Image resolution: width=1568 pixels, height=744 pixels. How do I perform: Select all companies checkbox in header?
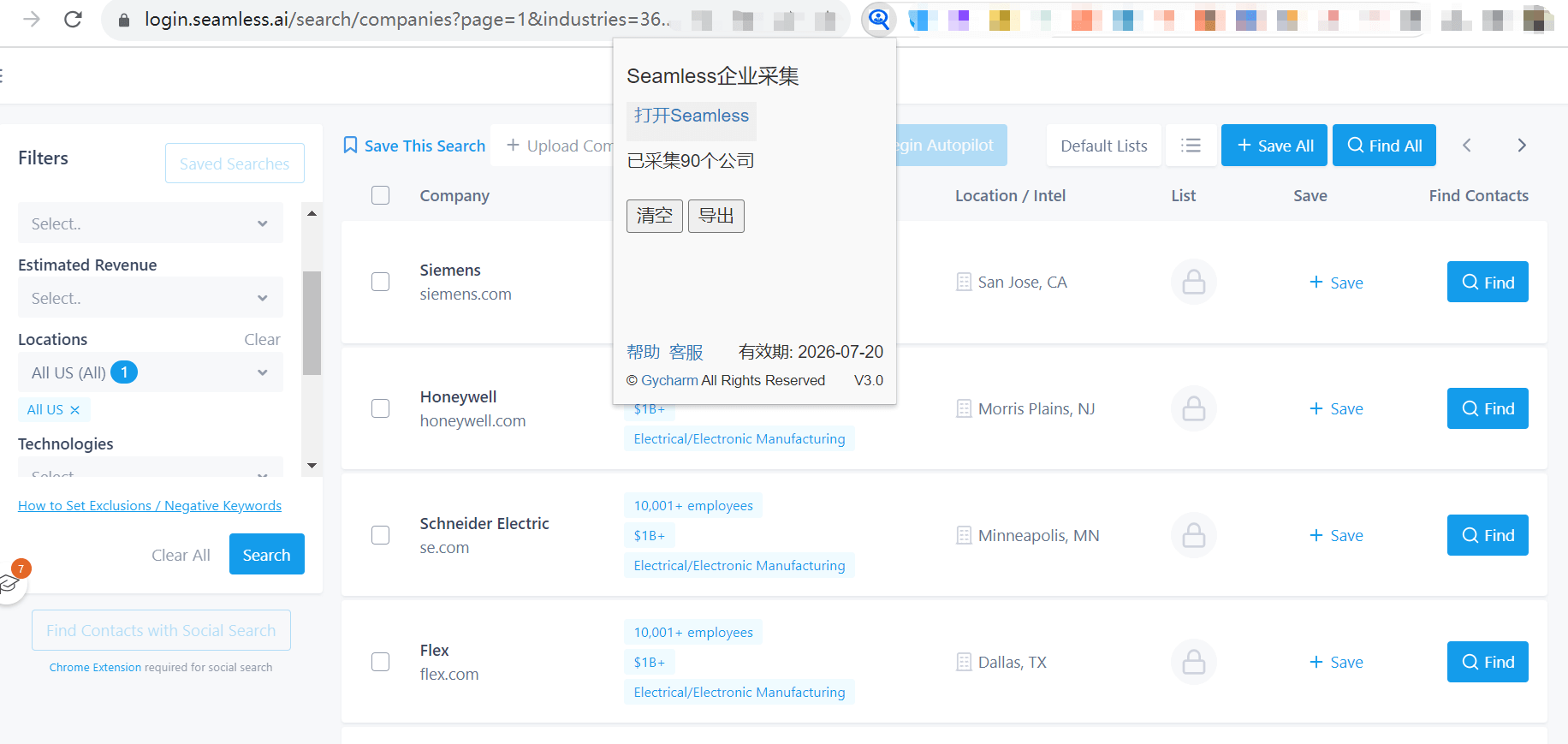(381, 195)
